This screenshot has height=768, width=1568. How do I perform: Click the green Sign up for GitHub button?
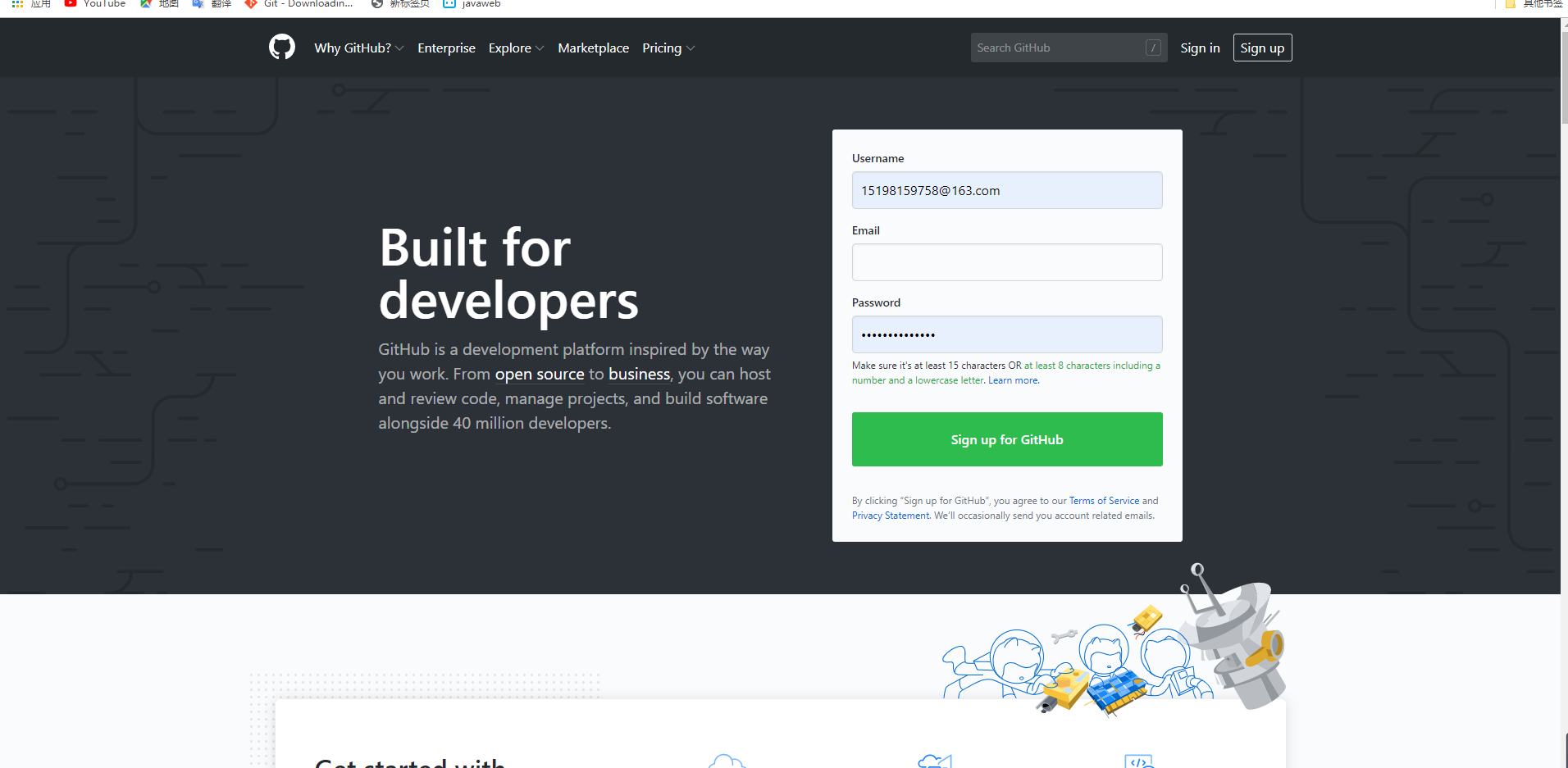(x=1007, y=439)
